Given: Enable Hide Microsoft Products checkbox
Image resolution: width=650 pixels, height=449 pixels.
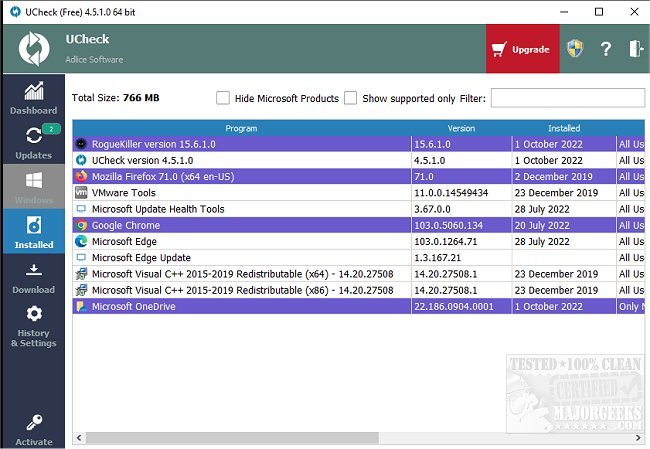Looking at the screenshot, I should (223, 98).
